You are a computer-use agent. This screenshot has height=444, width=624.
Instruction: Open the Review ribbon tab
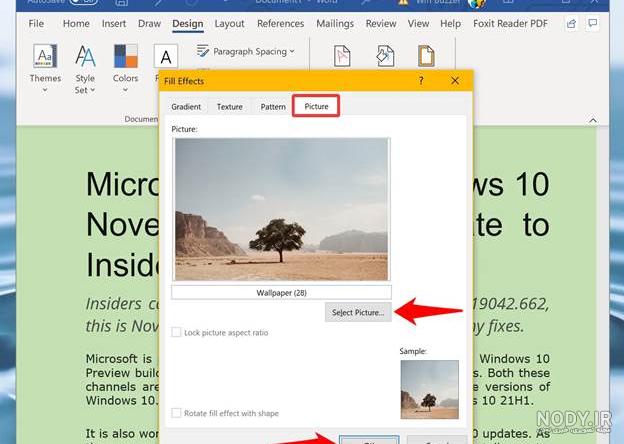[381, 23]
